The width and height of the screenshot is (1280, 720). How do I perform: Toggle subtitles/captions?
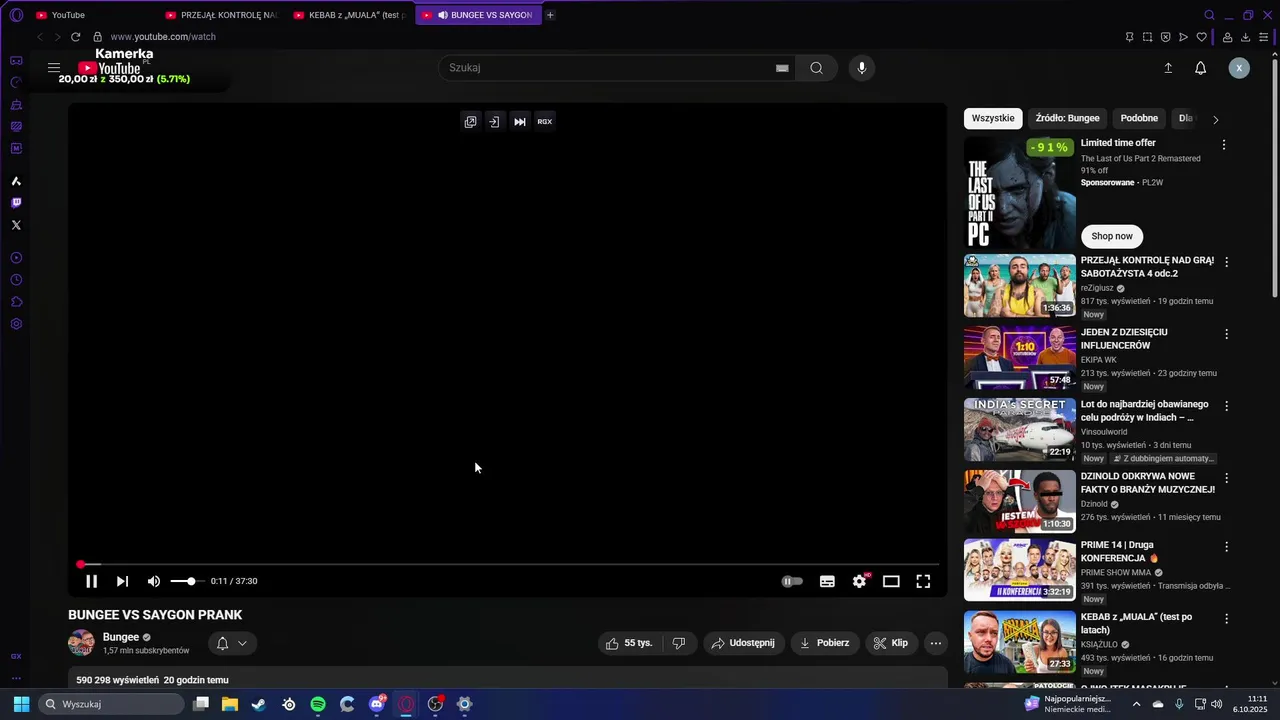point(827,581)
